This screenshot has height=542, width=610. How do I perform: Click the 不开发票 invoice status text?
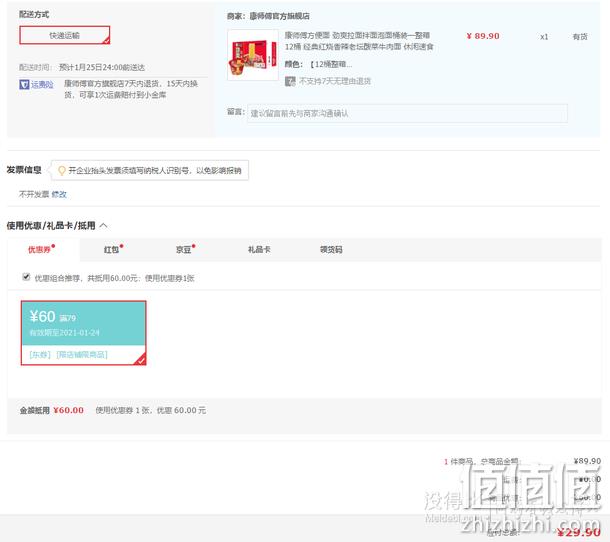click(x=34, y=194)
